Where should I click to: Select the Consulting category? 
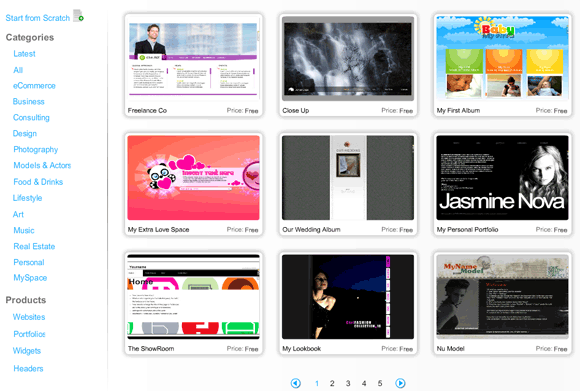pos(31,118)
